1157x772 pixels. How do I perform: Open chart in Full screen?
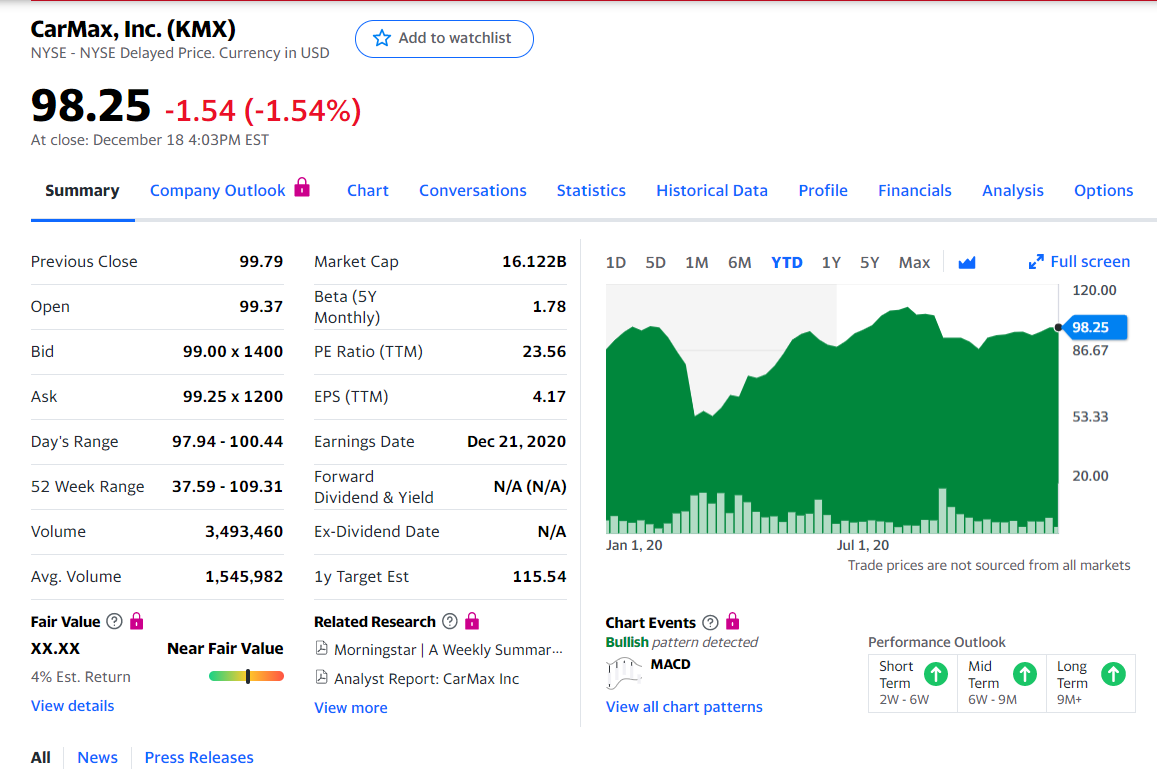[1079, 261]
